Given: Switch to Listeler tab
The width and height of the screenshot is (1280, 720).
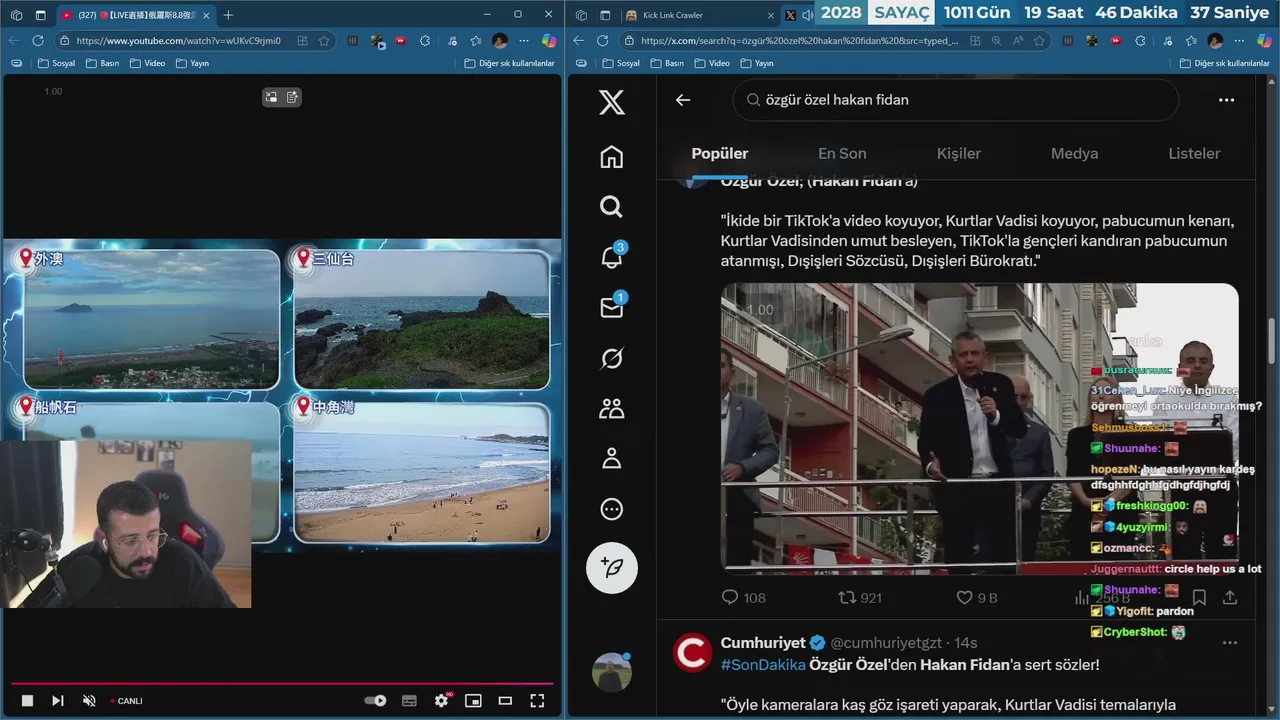Looking at the screenshot, I should click(x=1194, y=153).
